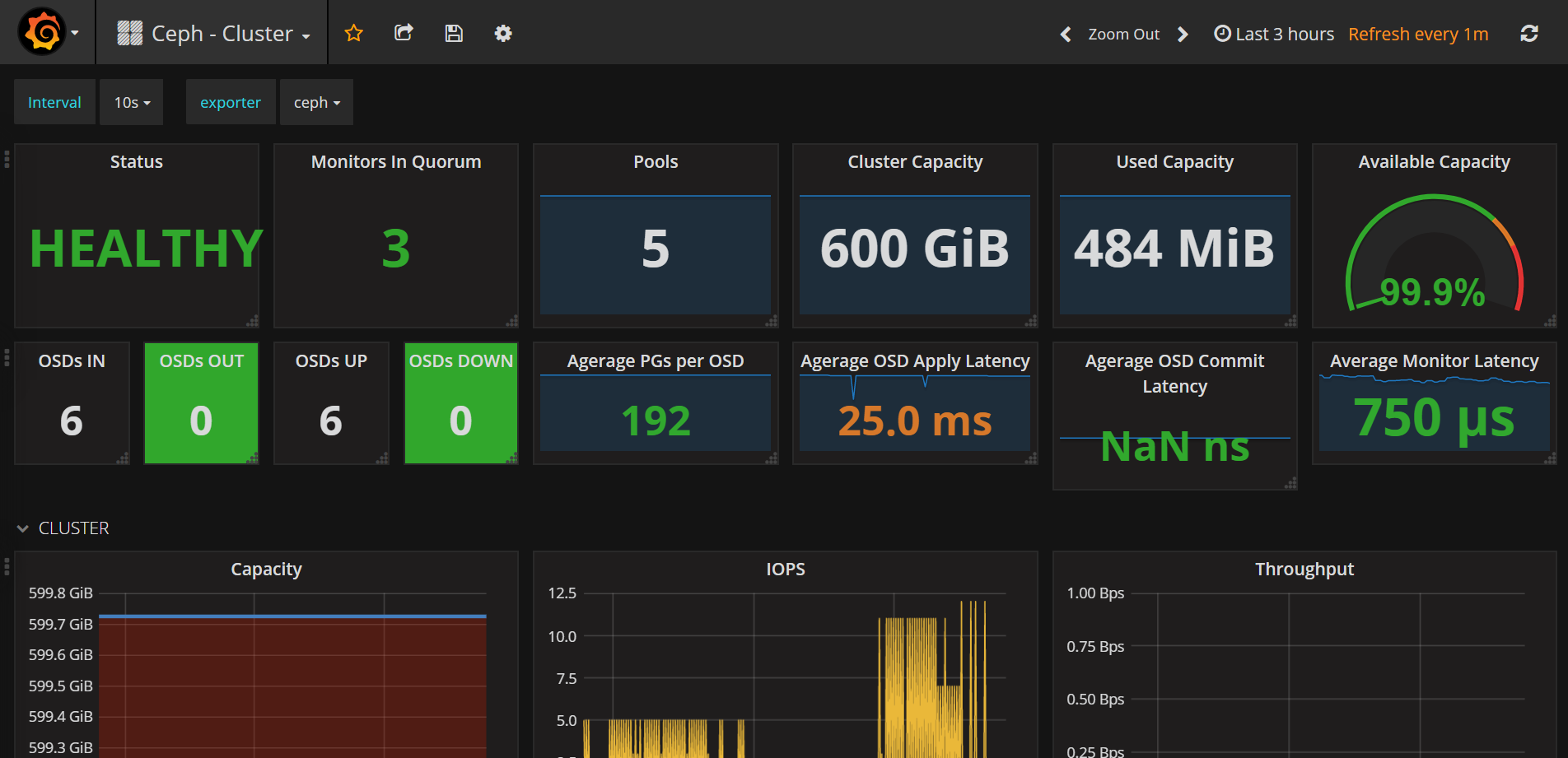The width and height of the screenshot is (1568, 758).
Task: Save the dashboard with floppy icon
Action: click(x=454, y=33)
